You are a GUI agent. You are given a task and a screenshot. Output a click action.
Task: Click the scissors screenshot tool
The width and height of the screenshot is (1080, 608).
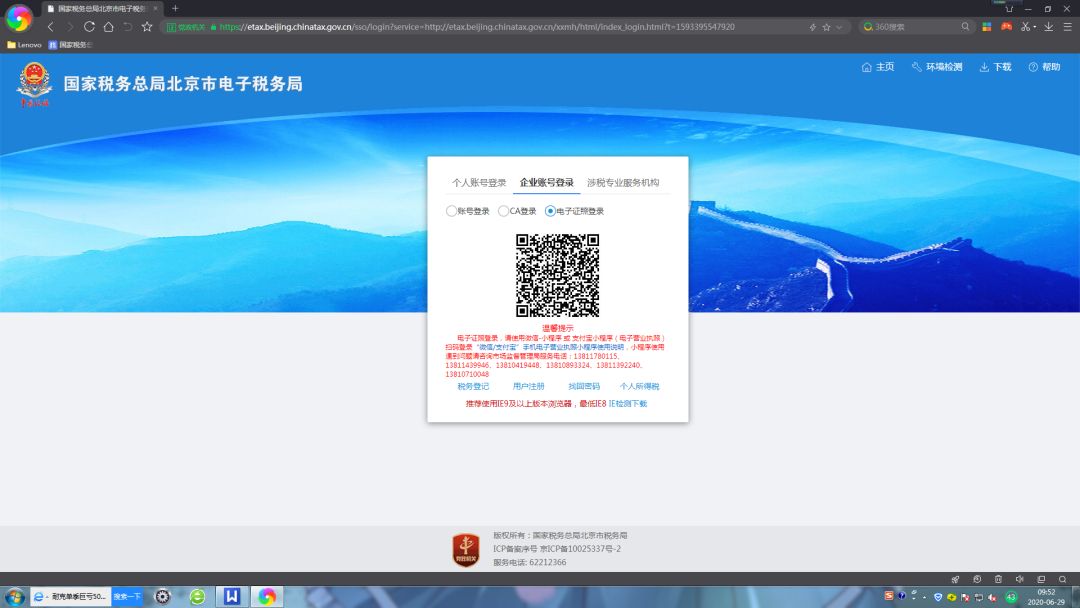pyautogui.click(x=1026, y=27)
